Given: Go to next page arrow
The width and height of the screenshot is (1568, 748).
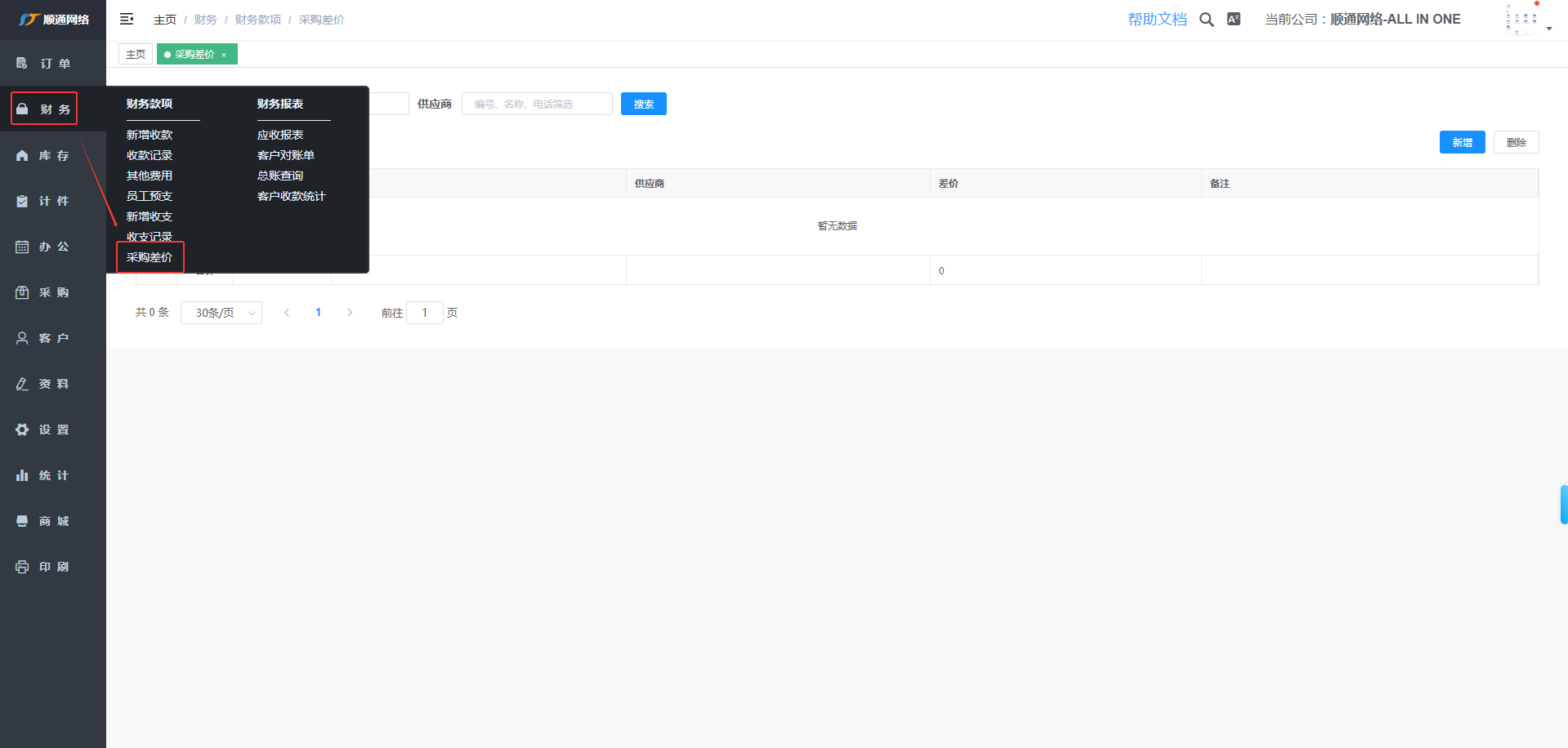Looking at the screenshot, I should point(350,313).
